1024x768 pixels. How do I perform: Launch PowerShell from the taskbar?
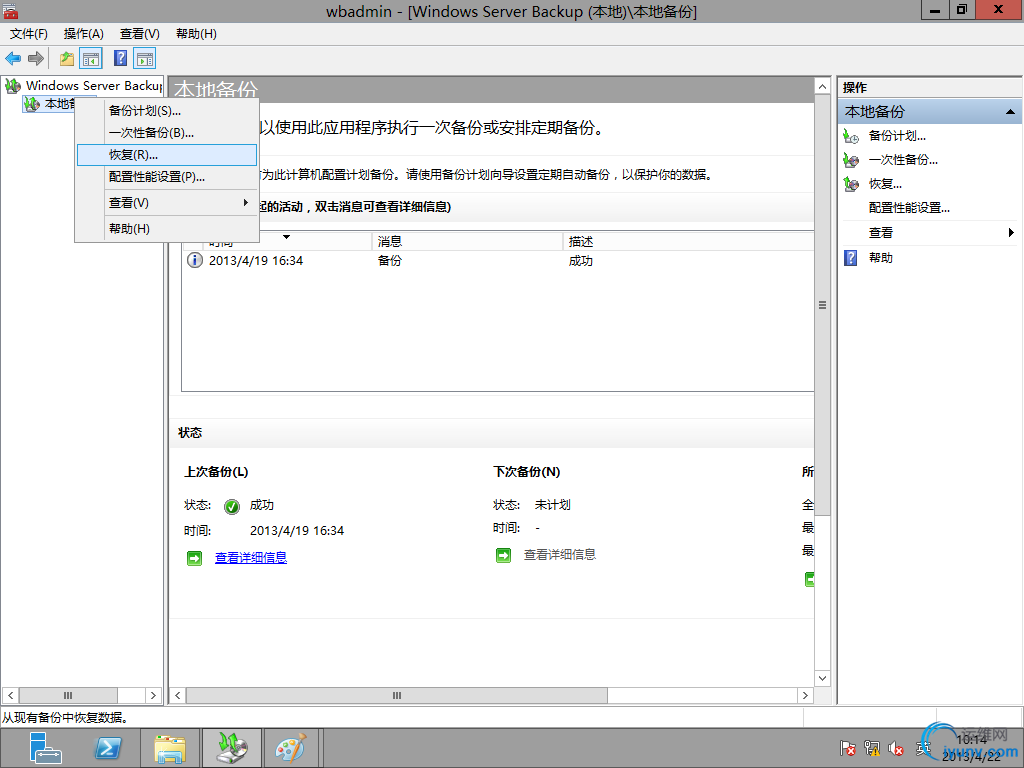108,748
